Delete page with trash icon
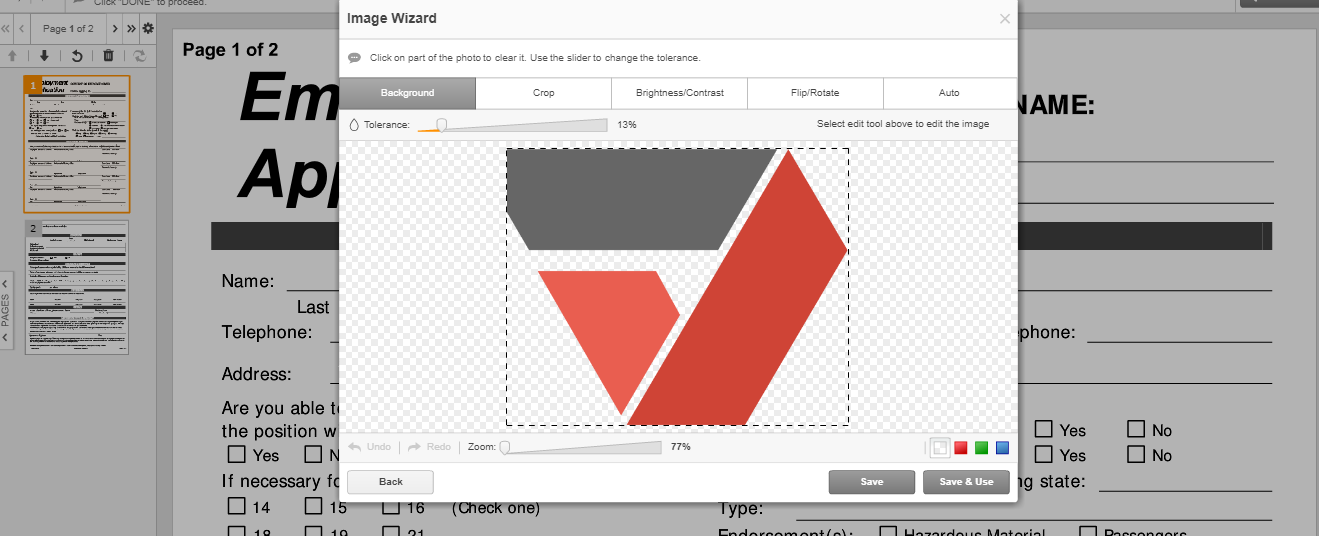 [x=109, y=56]
